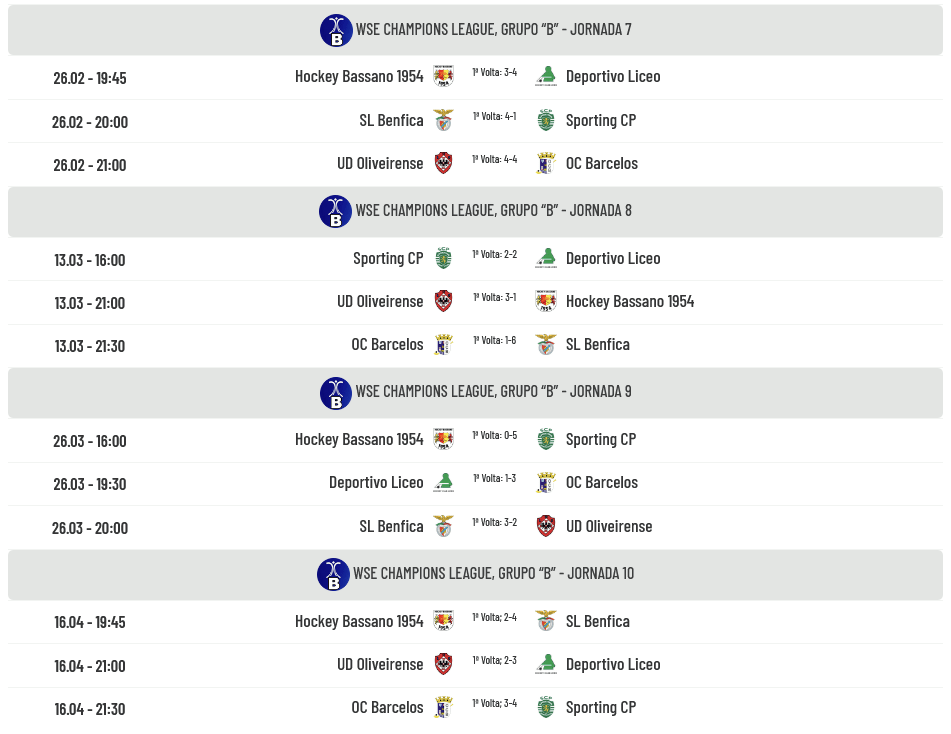Click Deportivo Liceo logo in the 16.04 21:00 match
Screen dimensions: 951x734
pyautogui.click(x=546, y=665)
